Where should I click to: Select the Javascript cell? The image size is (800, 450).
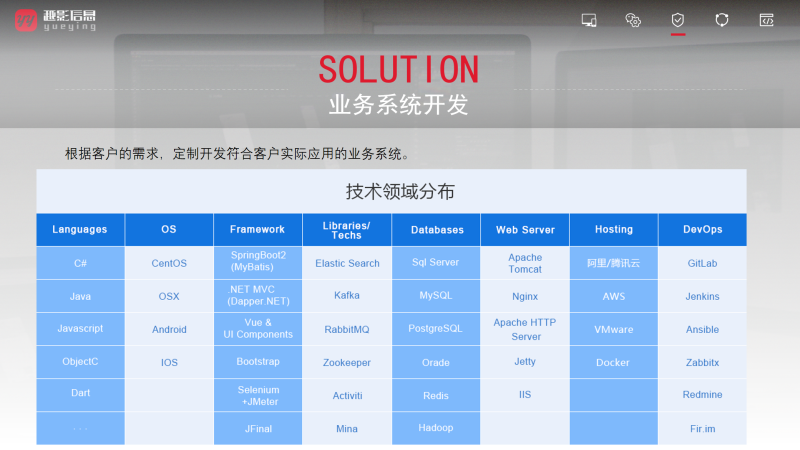pyautogui.click(x=80, y=329)
